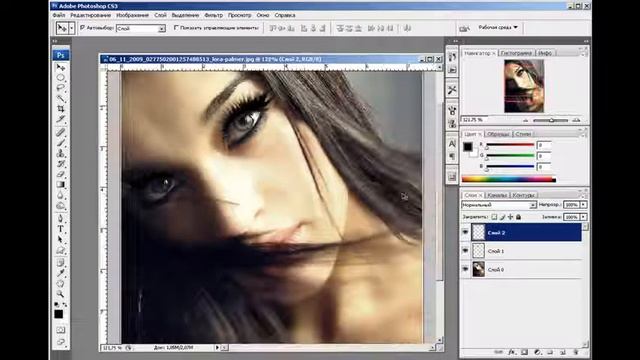Select the Path Selection tool
Viewport: 640px width, 360px height.
[x=60, y=240]
